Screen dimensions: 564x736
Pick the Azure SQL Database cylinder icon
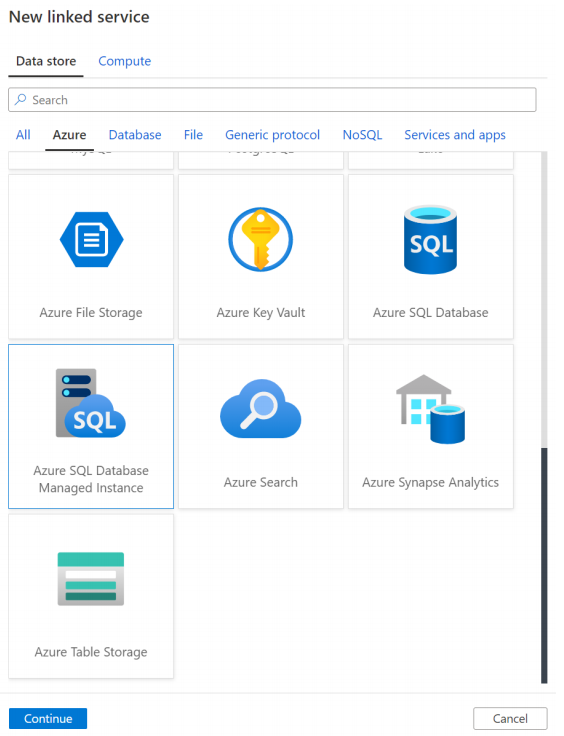point(430,239)
